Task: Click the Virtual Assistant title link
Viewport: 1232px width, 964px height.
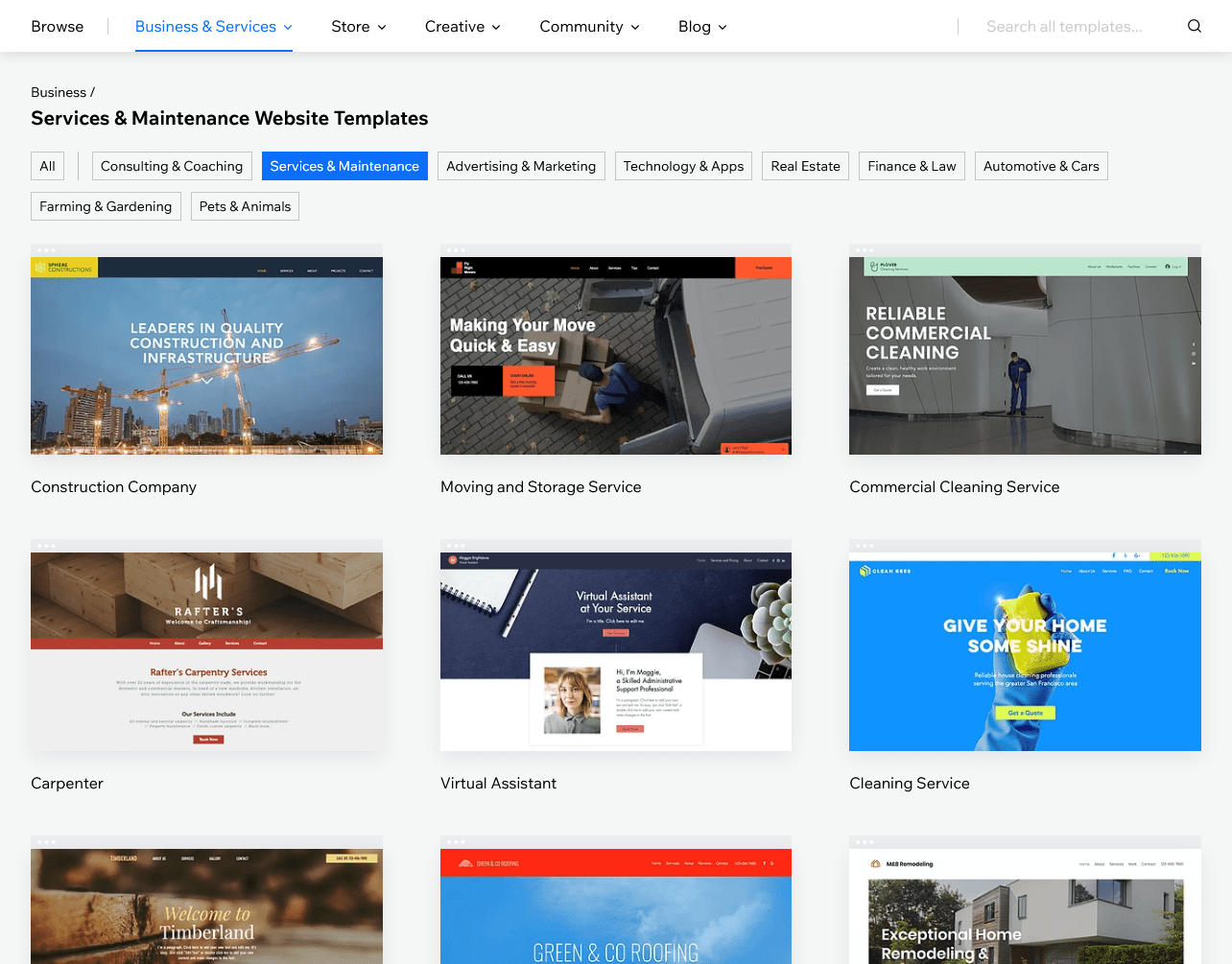Action: coord(498,784)
